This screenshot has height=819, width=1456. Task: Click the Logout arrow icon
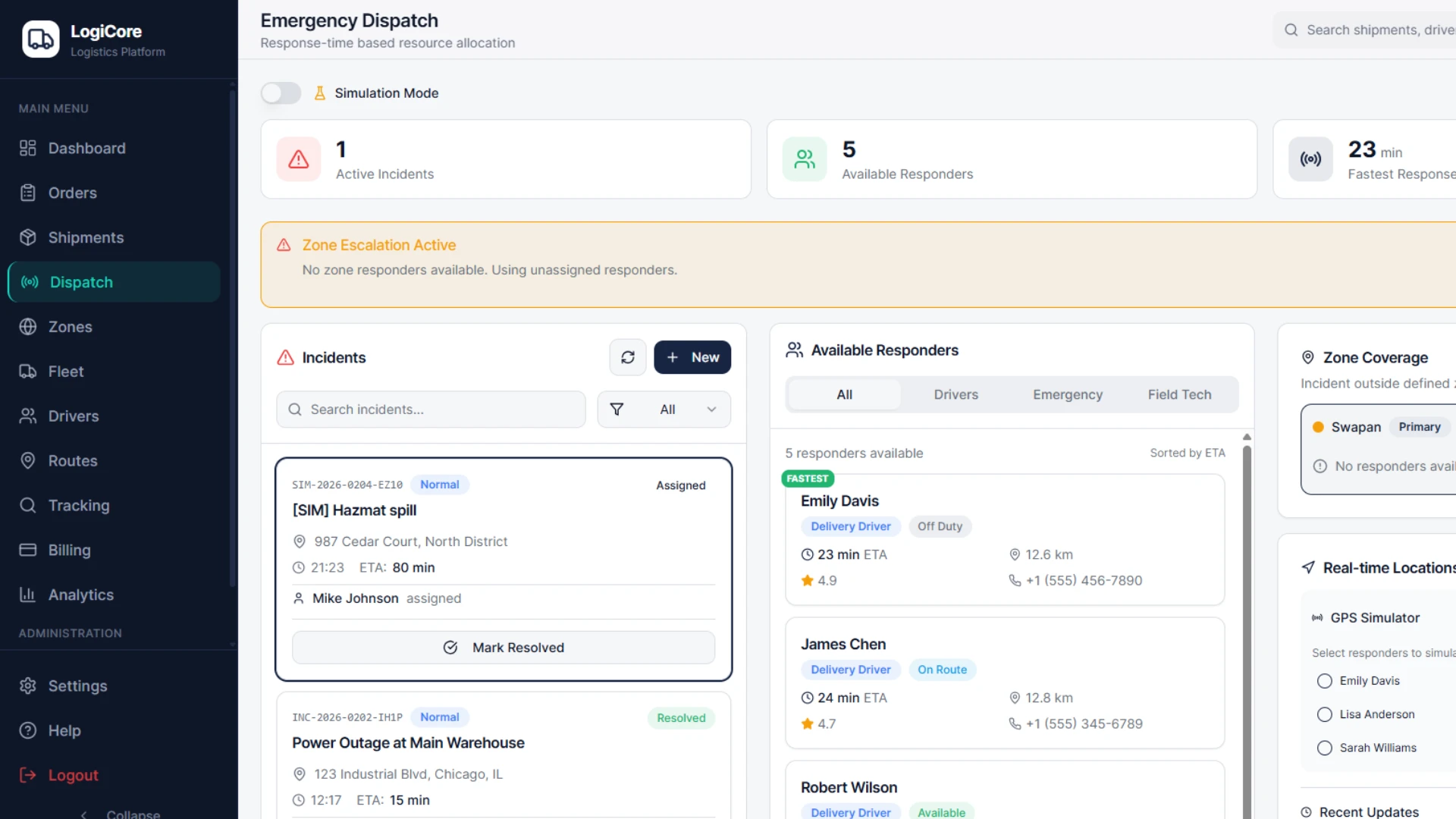pos(28,775)
